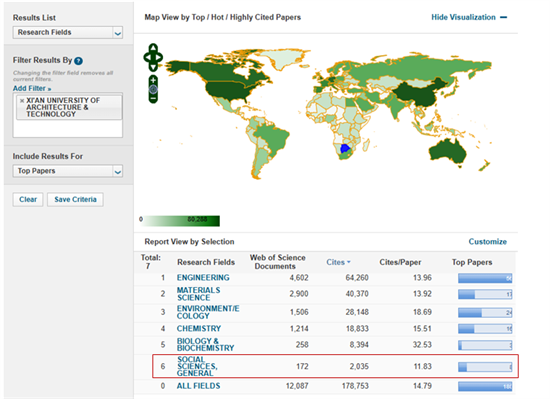This screenshot has height=399, width=550.
Task: Zoom out of the map with the minus button
Action: [x=153, y=99]
